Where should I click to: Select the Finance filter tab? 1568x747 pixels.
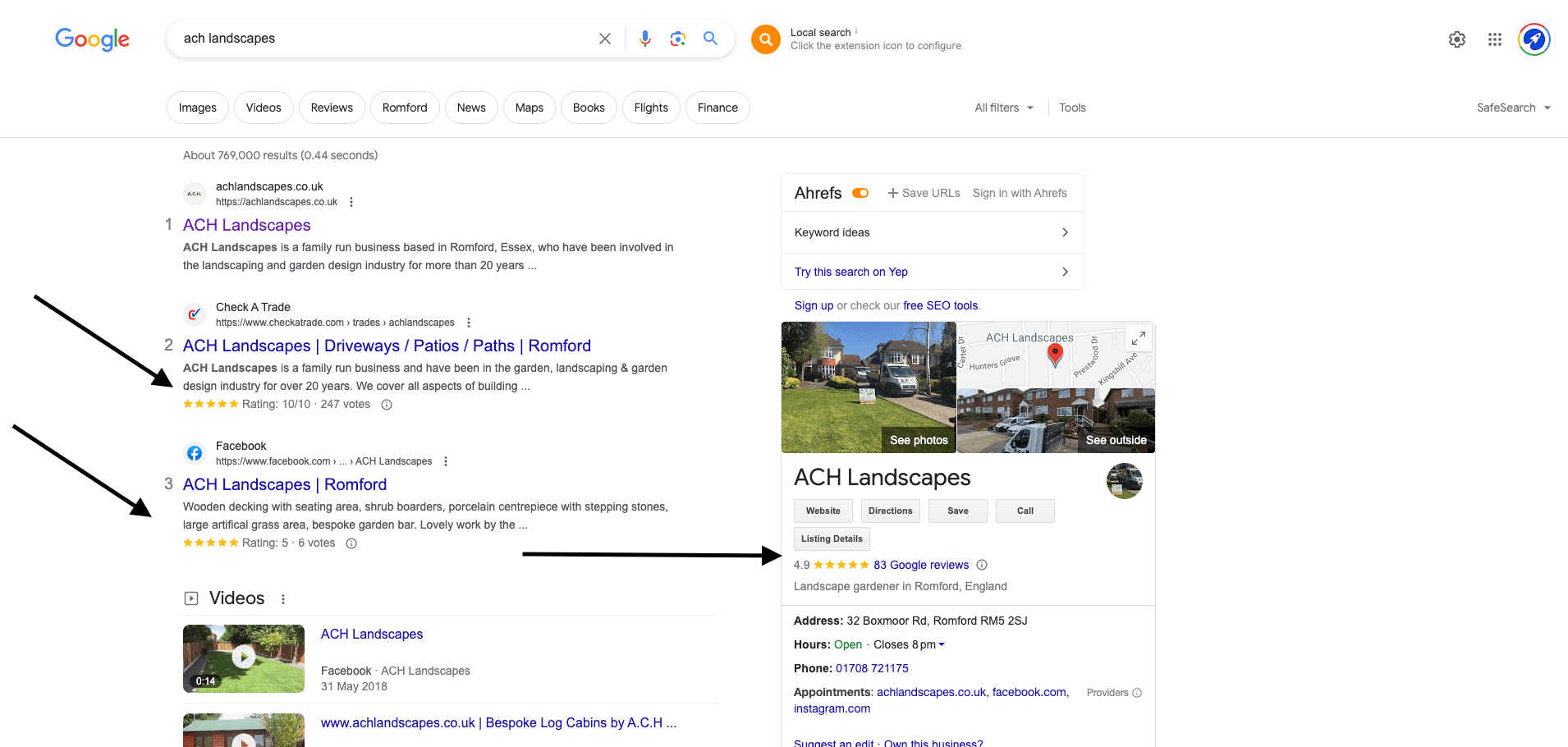click(x=718, y=108)
